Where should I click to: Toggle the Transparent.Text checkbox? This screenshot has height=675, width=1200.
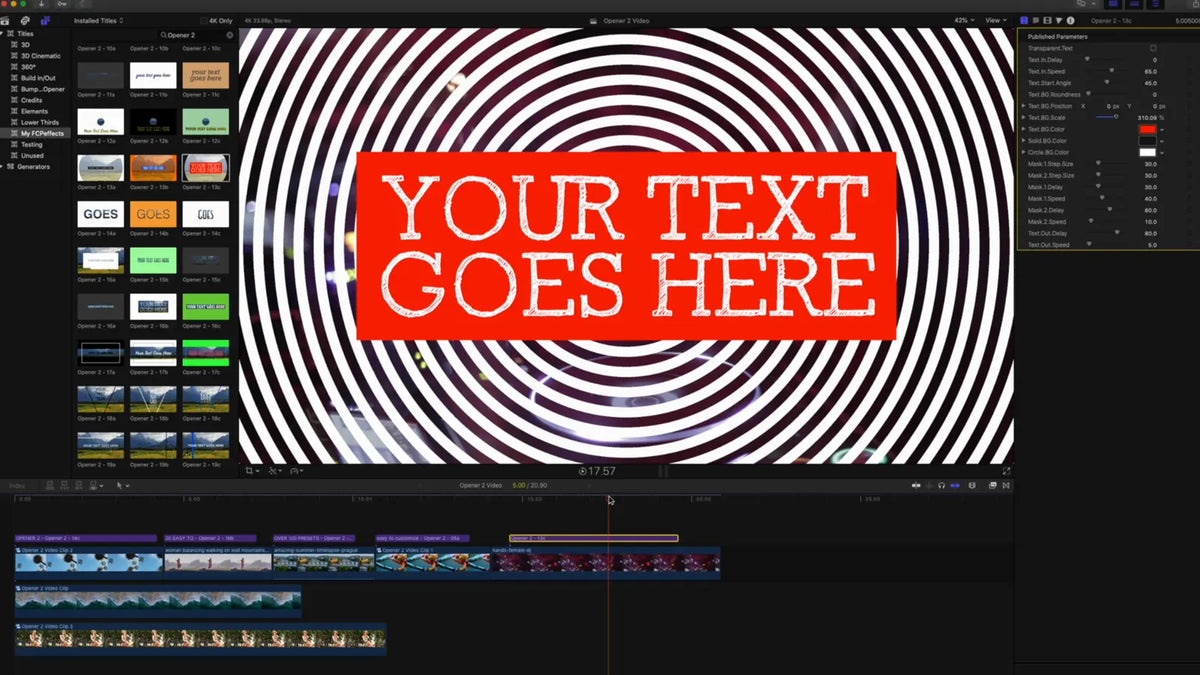coord(1153,48)
